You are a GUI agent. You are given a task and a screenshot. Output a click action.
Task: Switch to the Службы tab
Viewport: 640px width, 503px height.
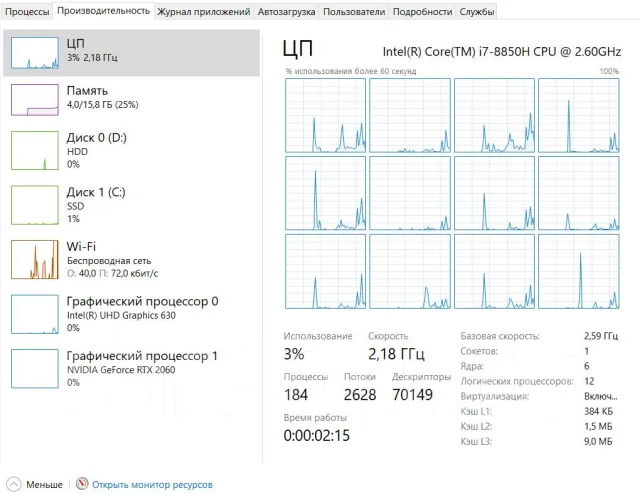tap(477, 12)
